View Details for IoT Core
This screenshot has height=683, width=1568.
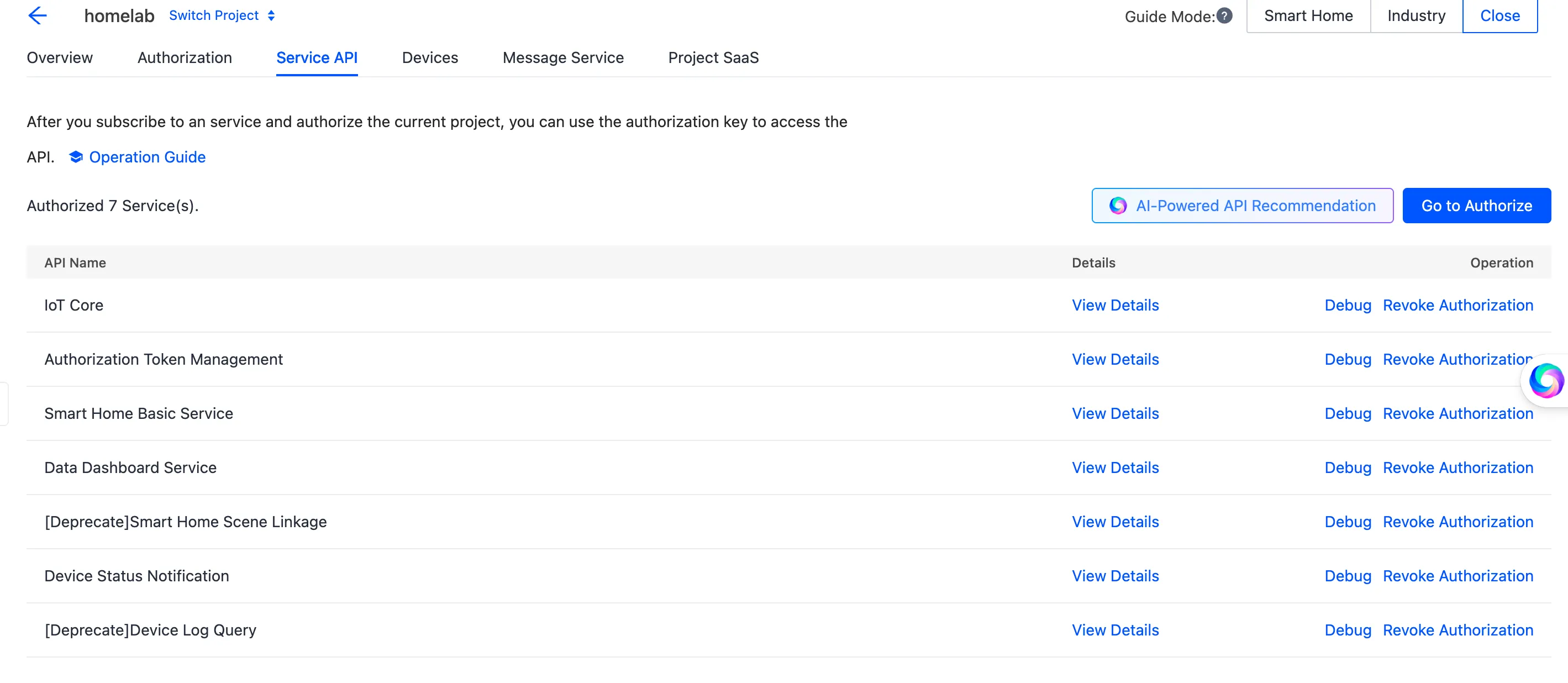pyautogui.click(x=1115, y=305)
